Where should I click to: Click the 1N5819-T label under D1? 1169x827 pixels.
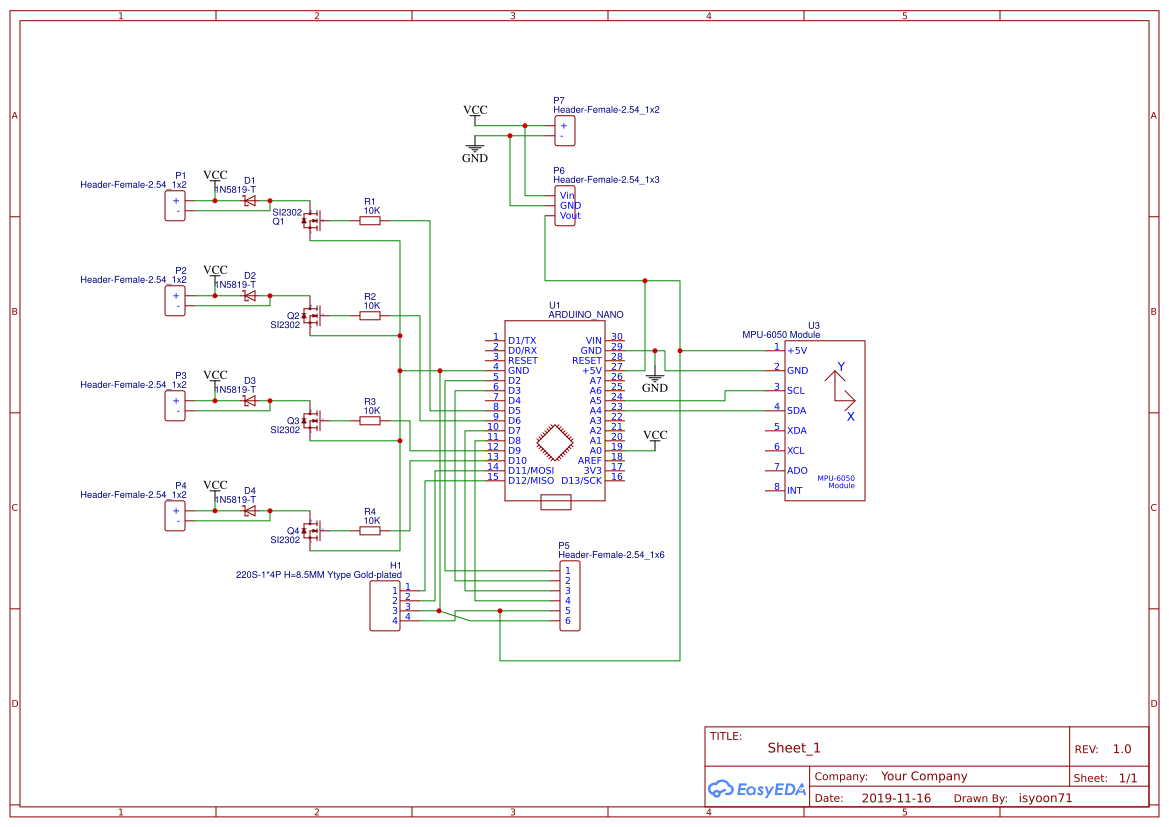(236, 190)
